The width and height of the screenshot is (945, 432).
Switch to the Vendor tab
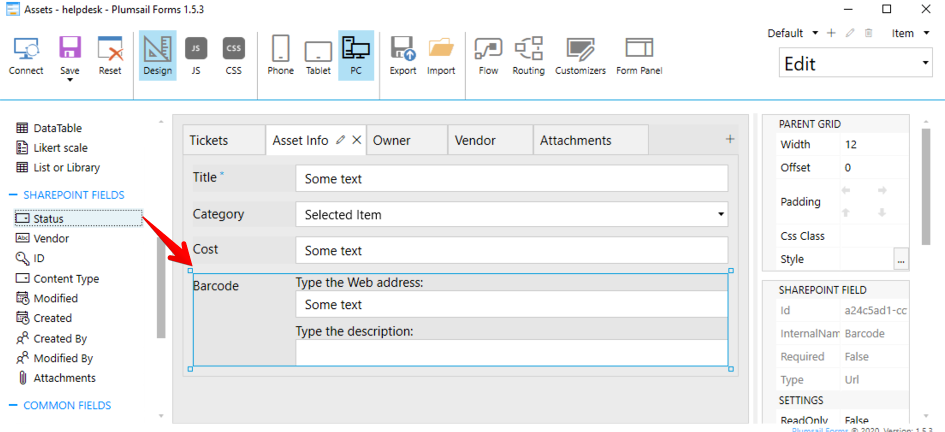coord(490,140)
